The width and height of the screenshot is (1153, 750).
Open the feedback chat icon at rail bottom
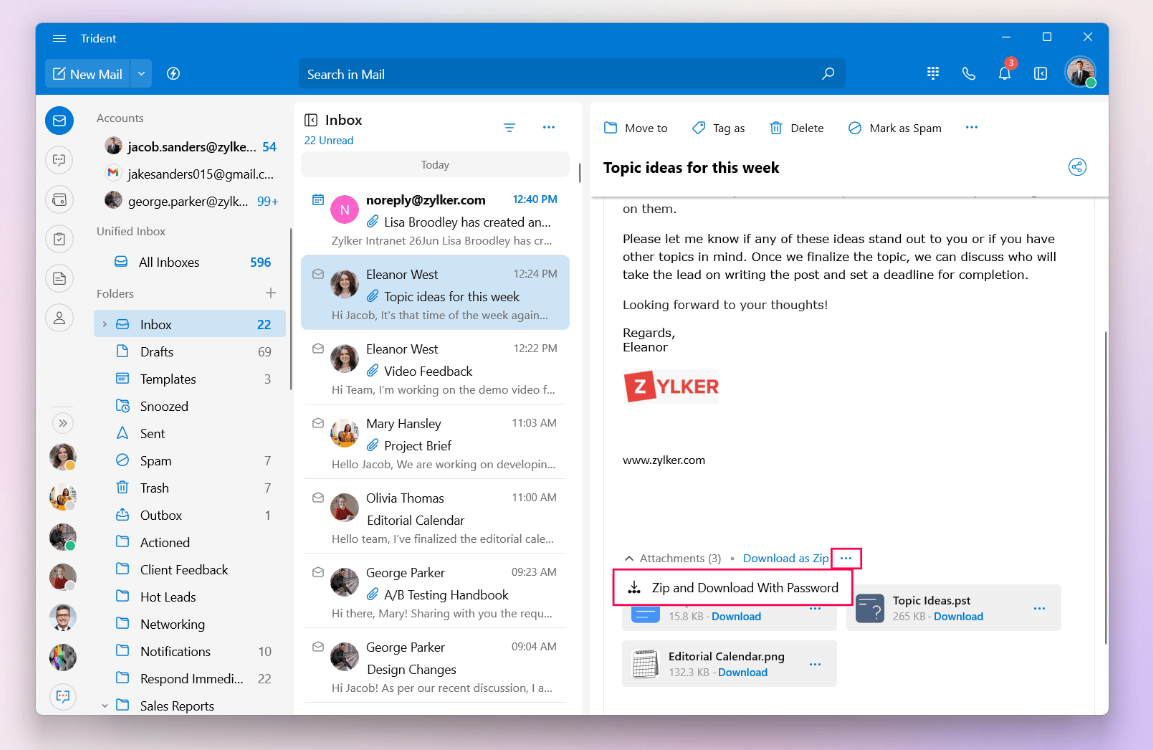pyautogui.click(x=63, y=696)
